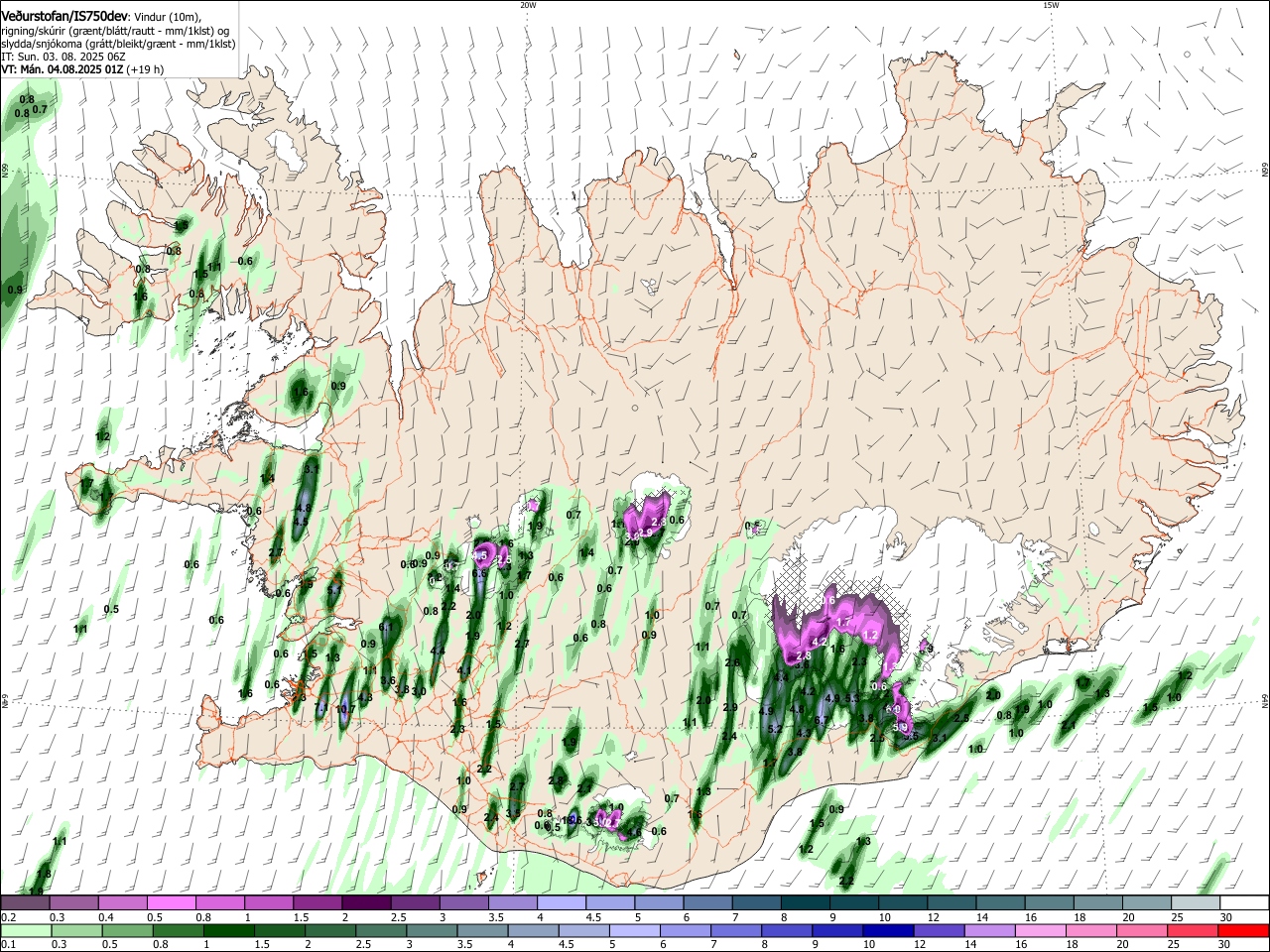
Task: Click the bright red 30 mm swatch in lower legend row
Action: 1244,930
